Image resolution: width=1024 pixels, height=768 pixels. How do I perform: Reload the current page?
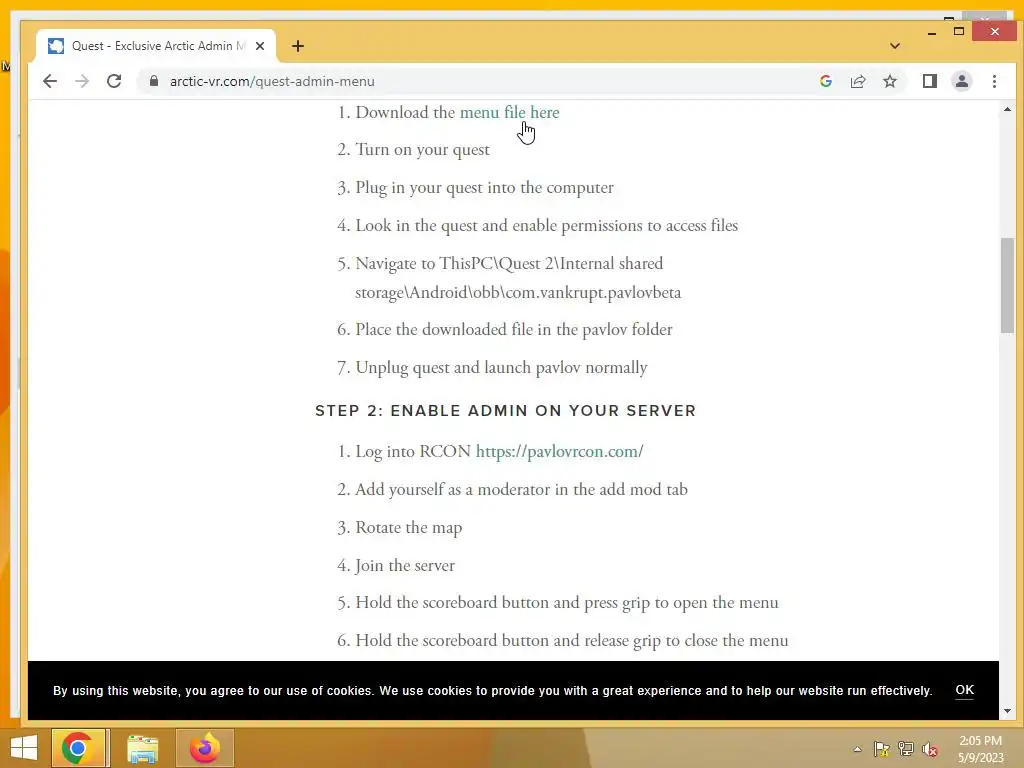(x=114, y=81)
